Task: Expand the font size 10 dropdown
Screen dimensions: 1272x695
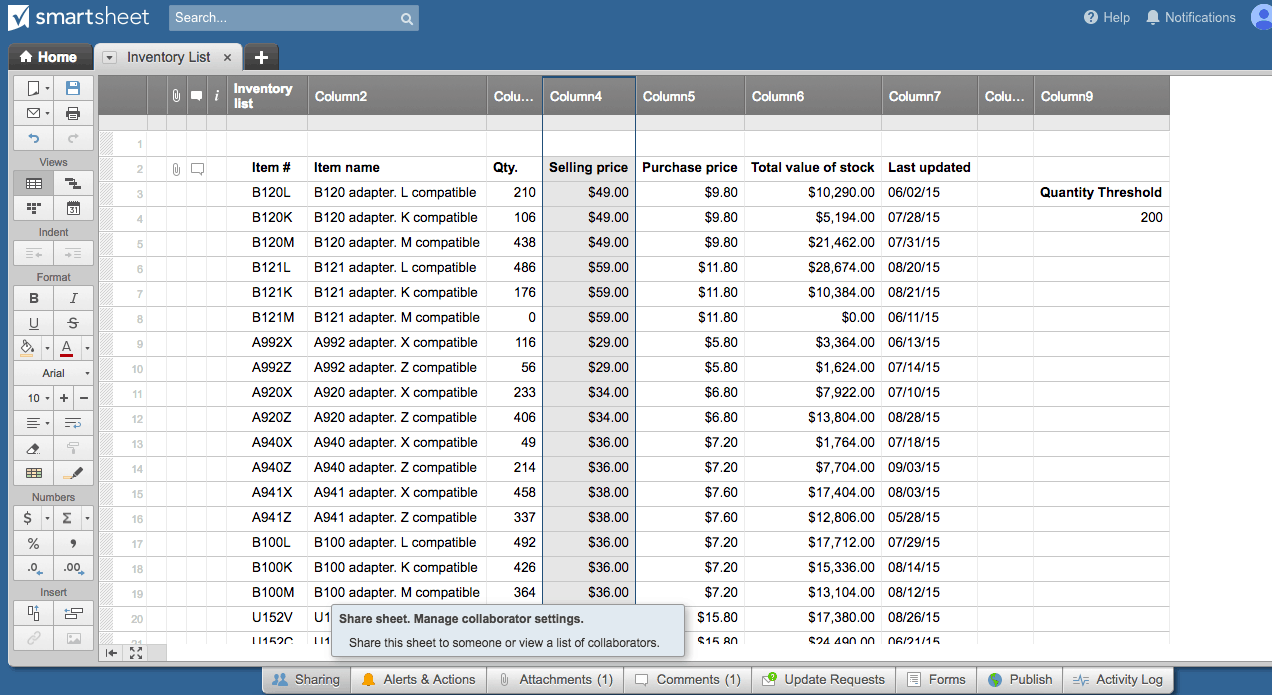Action: [x=38, y=398]
